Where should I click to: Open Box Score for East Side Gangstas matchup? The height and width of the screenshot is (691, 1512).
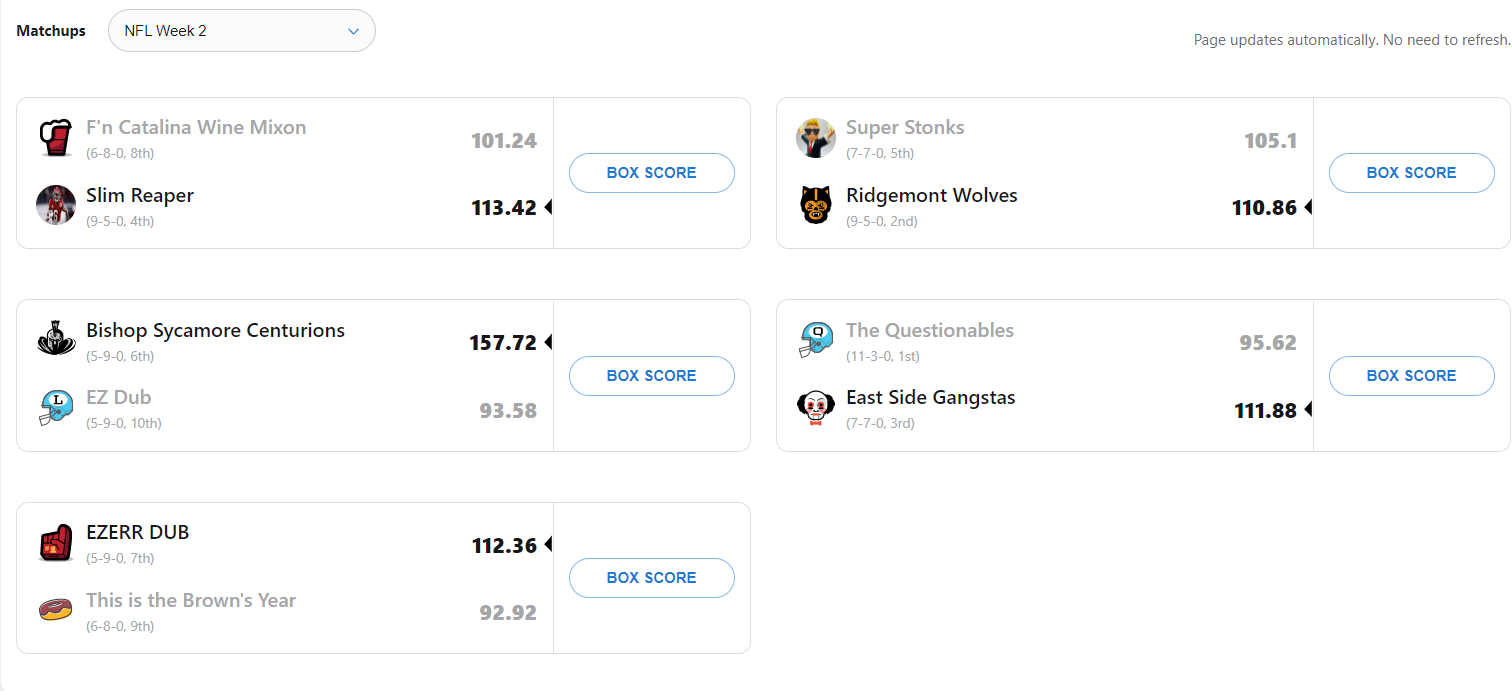[x=1411, y=376]
